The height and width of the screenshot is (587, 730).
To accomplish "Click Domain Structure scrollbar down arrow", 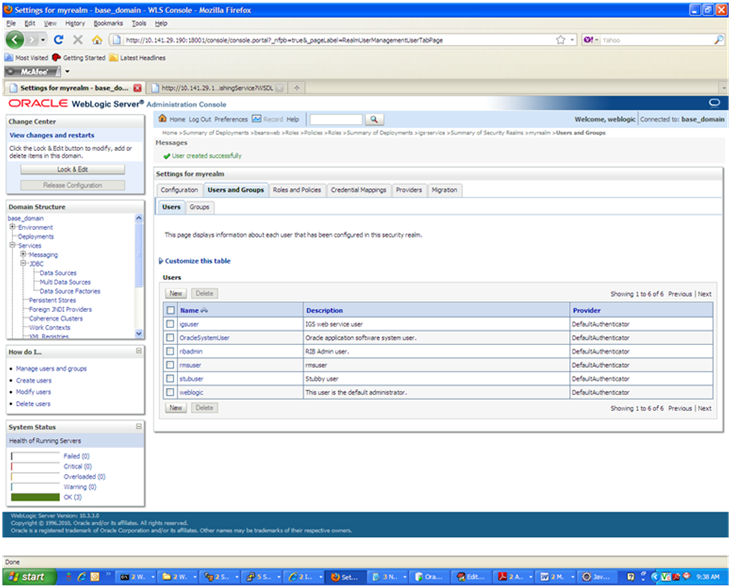I will coord(139,333).
